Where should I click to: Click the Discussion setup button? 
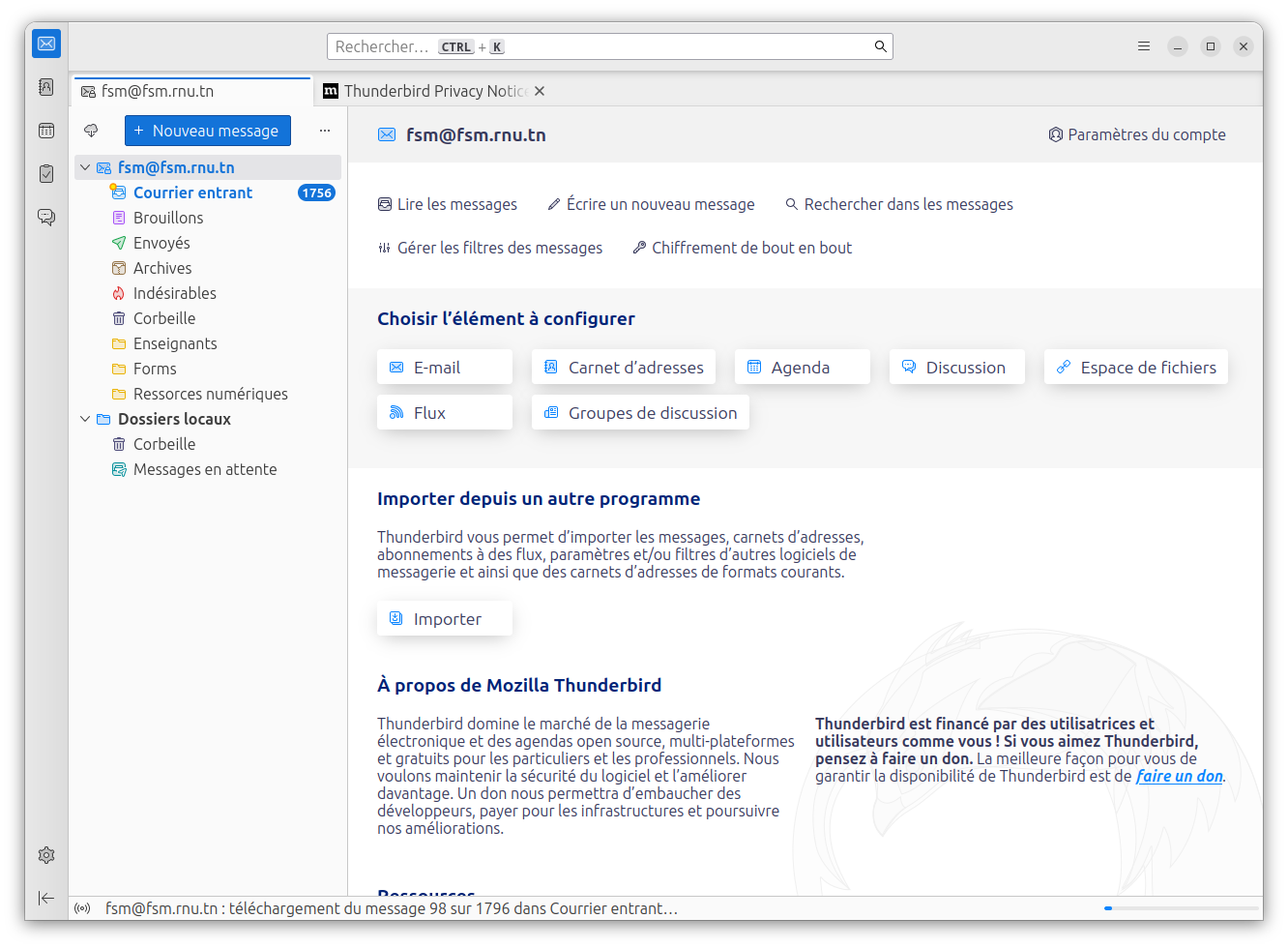tap(957, 368)
